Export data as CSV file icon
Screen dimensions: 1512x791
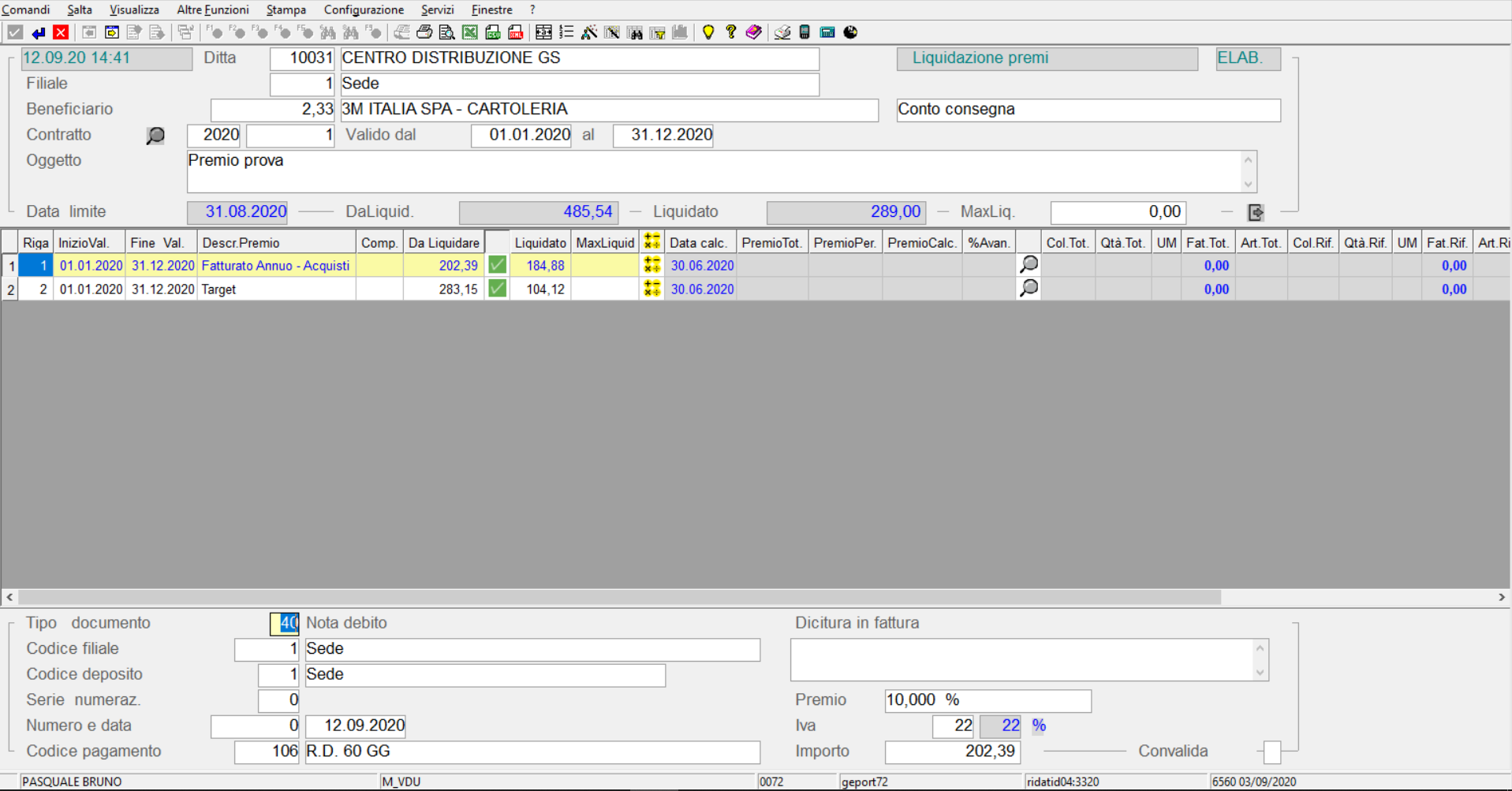coord(493,32)
